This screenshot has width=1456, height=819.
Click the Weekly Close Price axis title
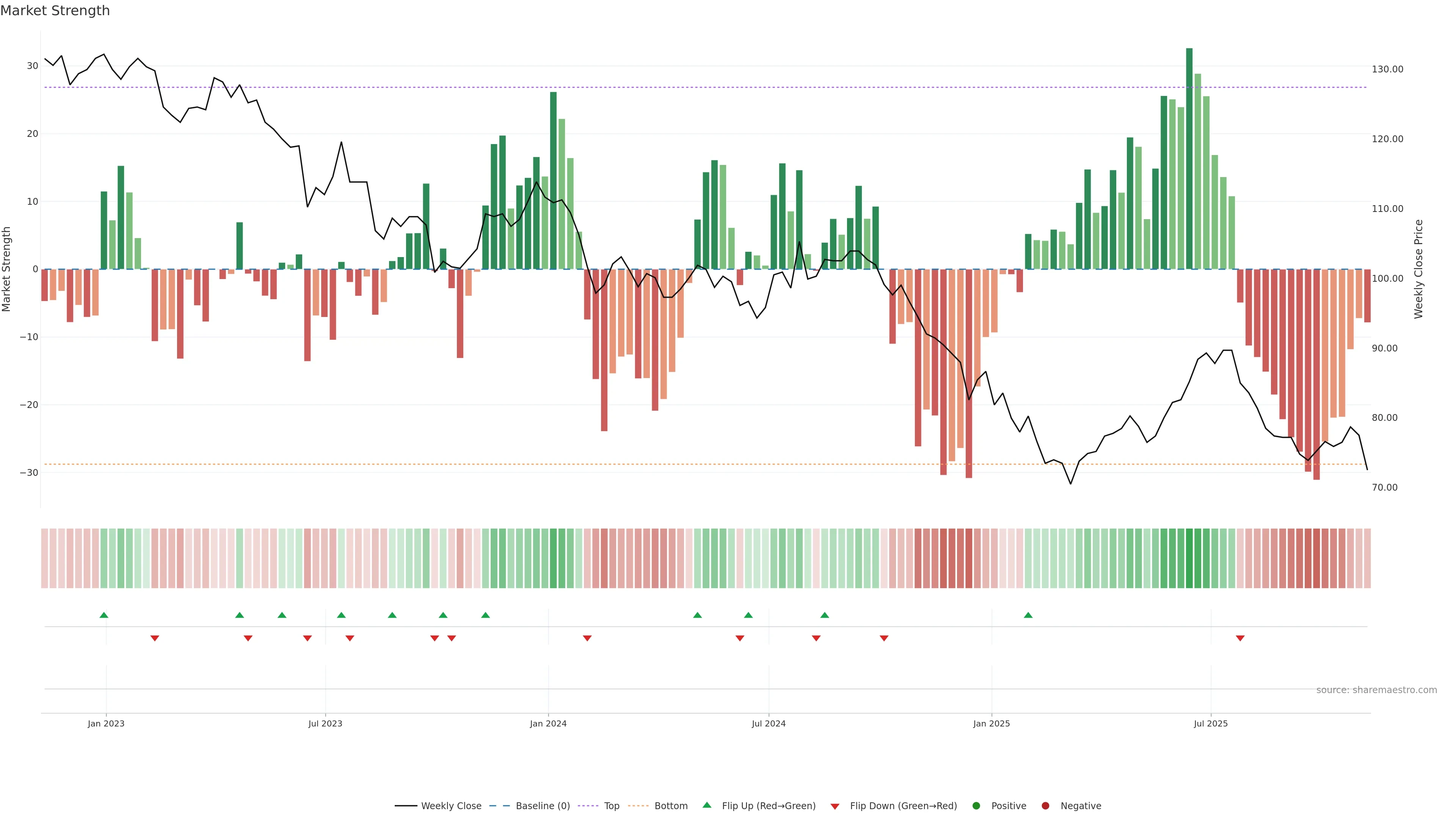point(1419,269)
